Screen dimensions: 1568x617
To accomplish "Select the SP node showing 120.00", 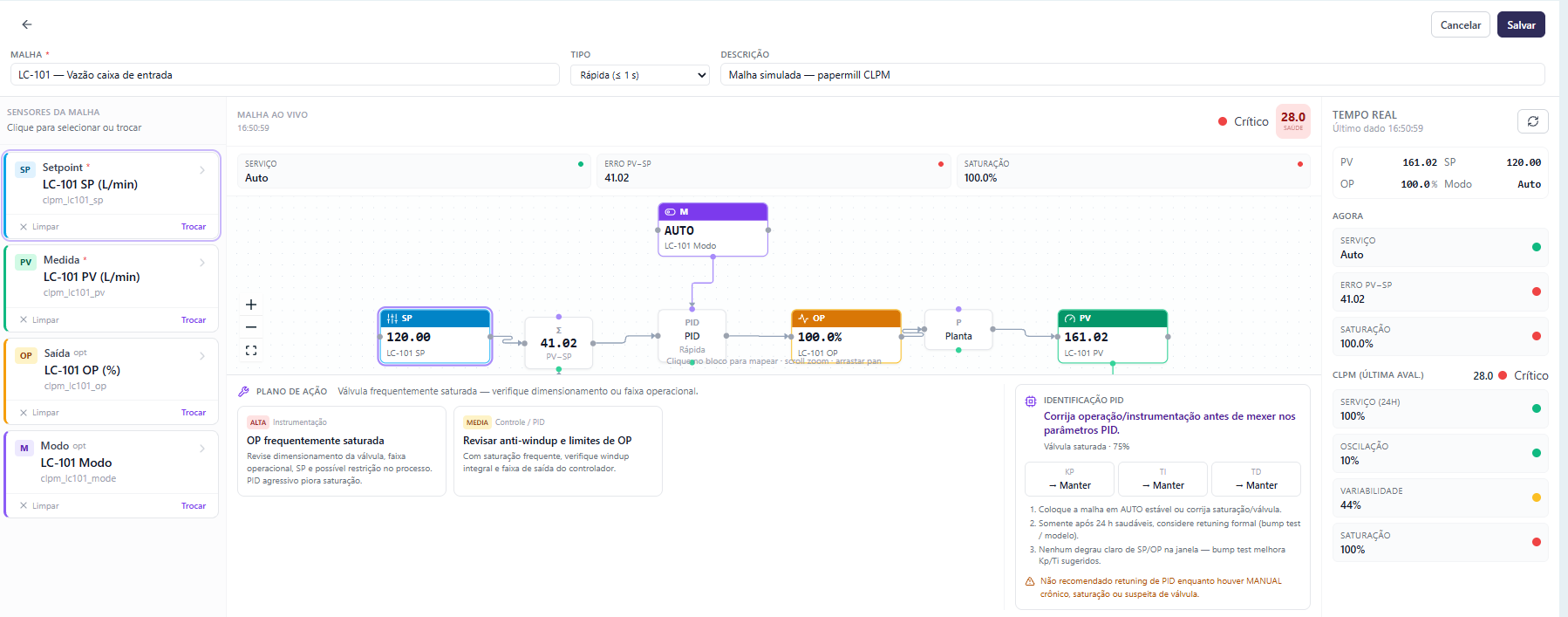I will (435, 336).
